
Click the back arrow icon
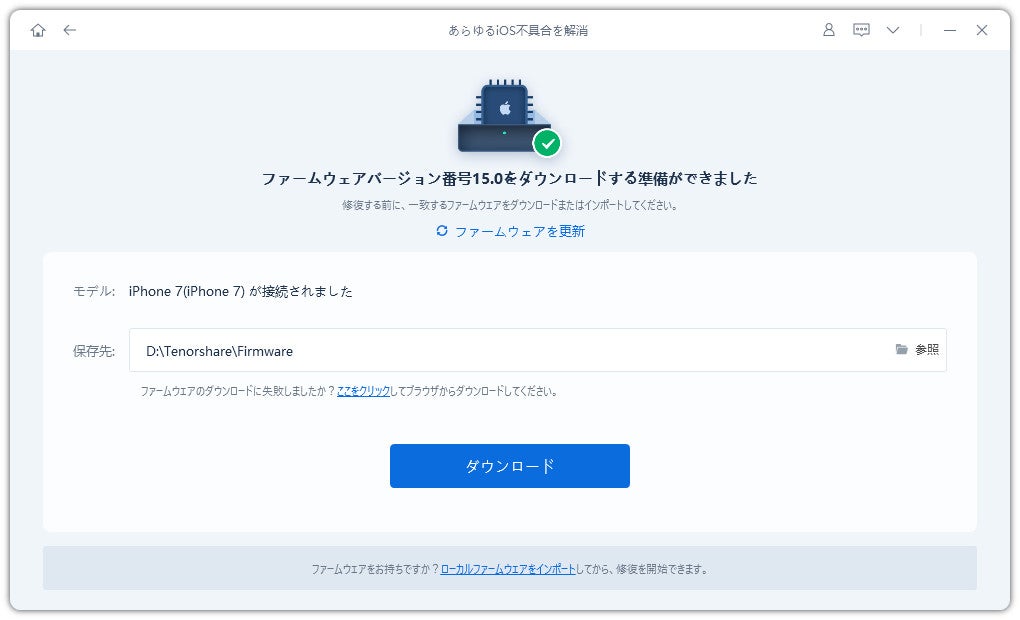click(70, 30)
